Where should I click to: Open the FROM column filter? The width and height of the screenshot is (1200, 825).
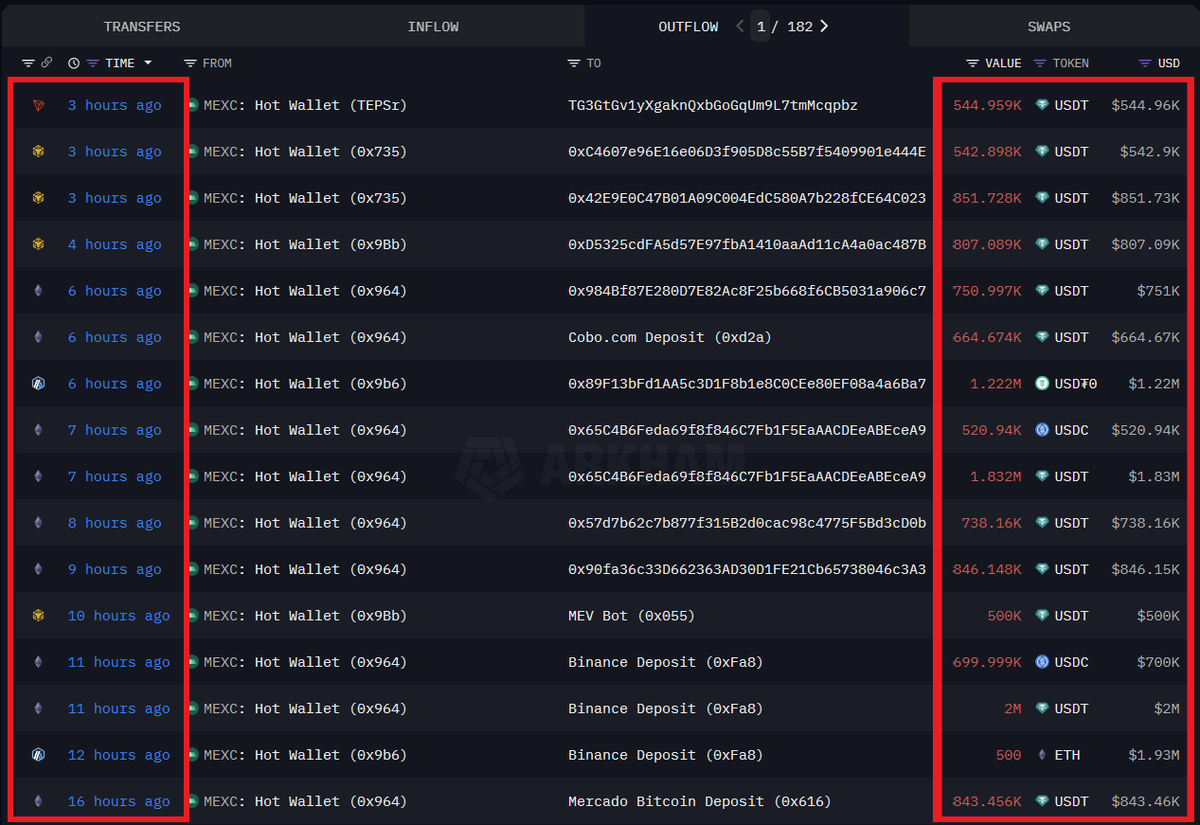point(192,63)
